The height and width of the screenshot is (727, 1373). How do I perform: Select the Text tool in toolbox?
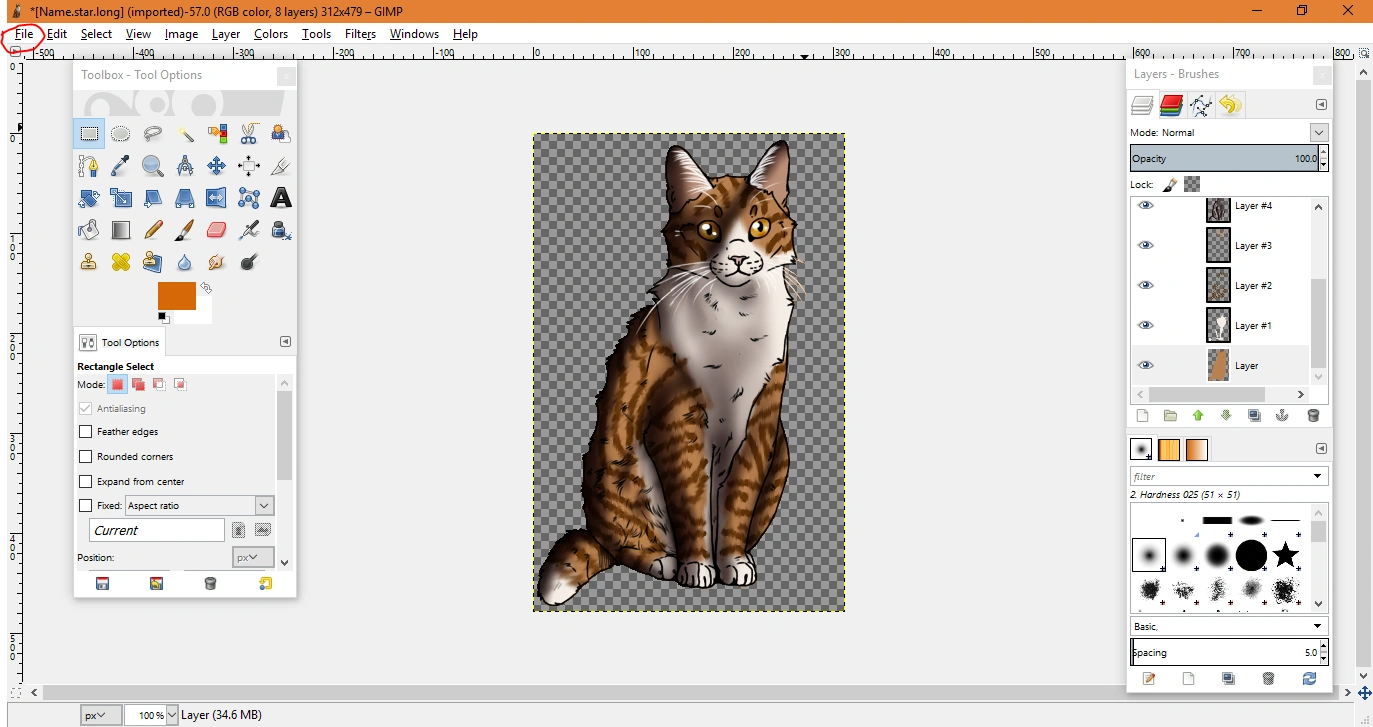pyautogui.click(x=281, y=198)
